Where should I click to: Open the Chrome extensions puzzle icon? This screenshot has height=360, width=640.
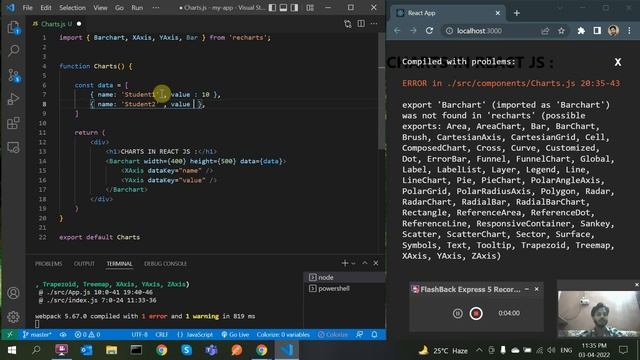coord(581,31)
